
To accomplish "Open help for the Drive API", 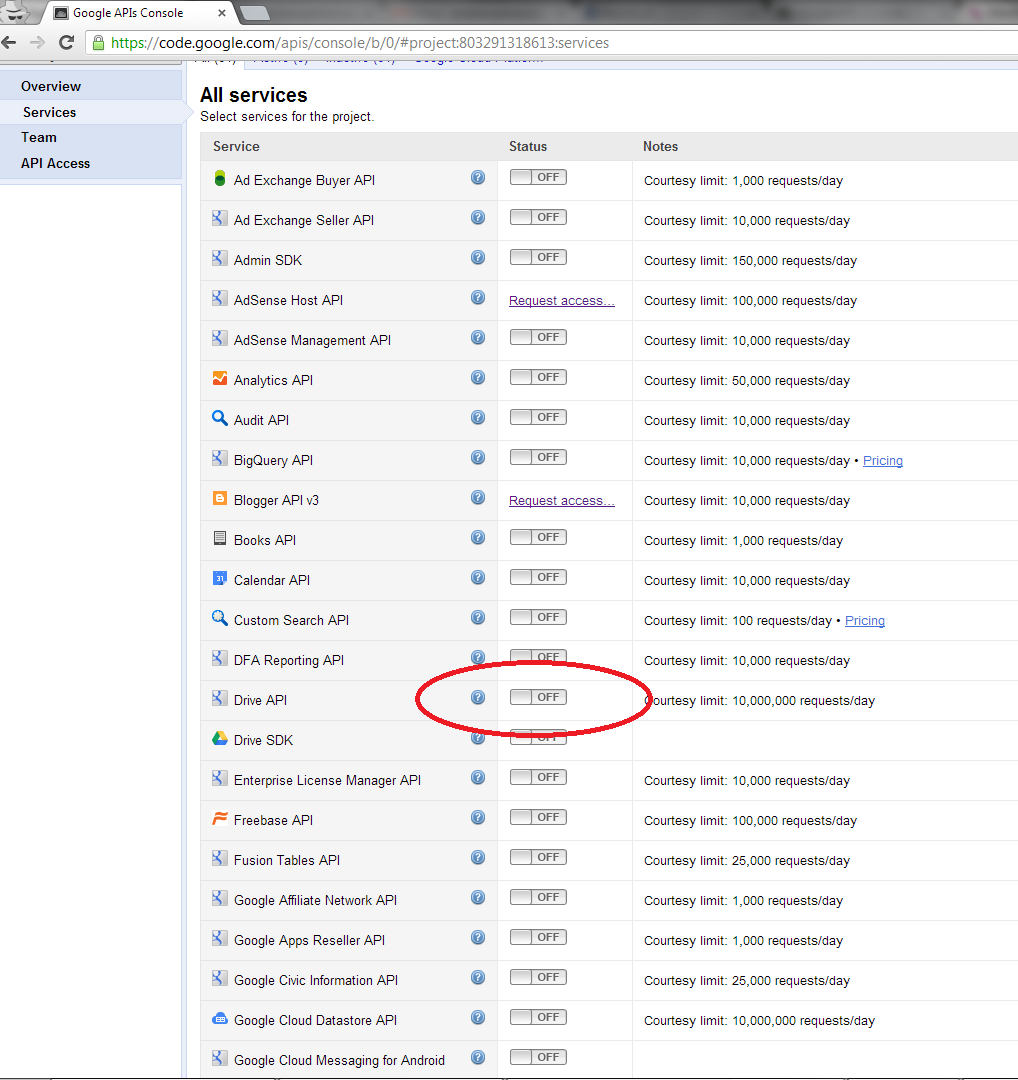I will tap(478, 697).
